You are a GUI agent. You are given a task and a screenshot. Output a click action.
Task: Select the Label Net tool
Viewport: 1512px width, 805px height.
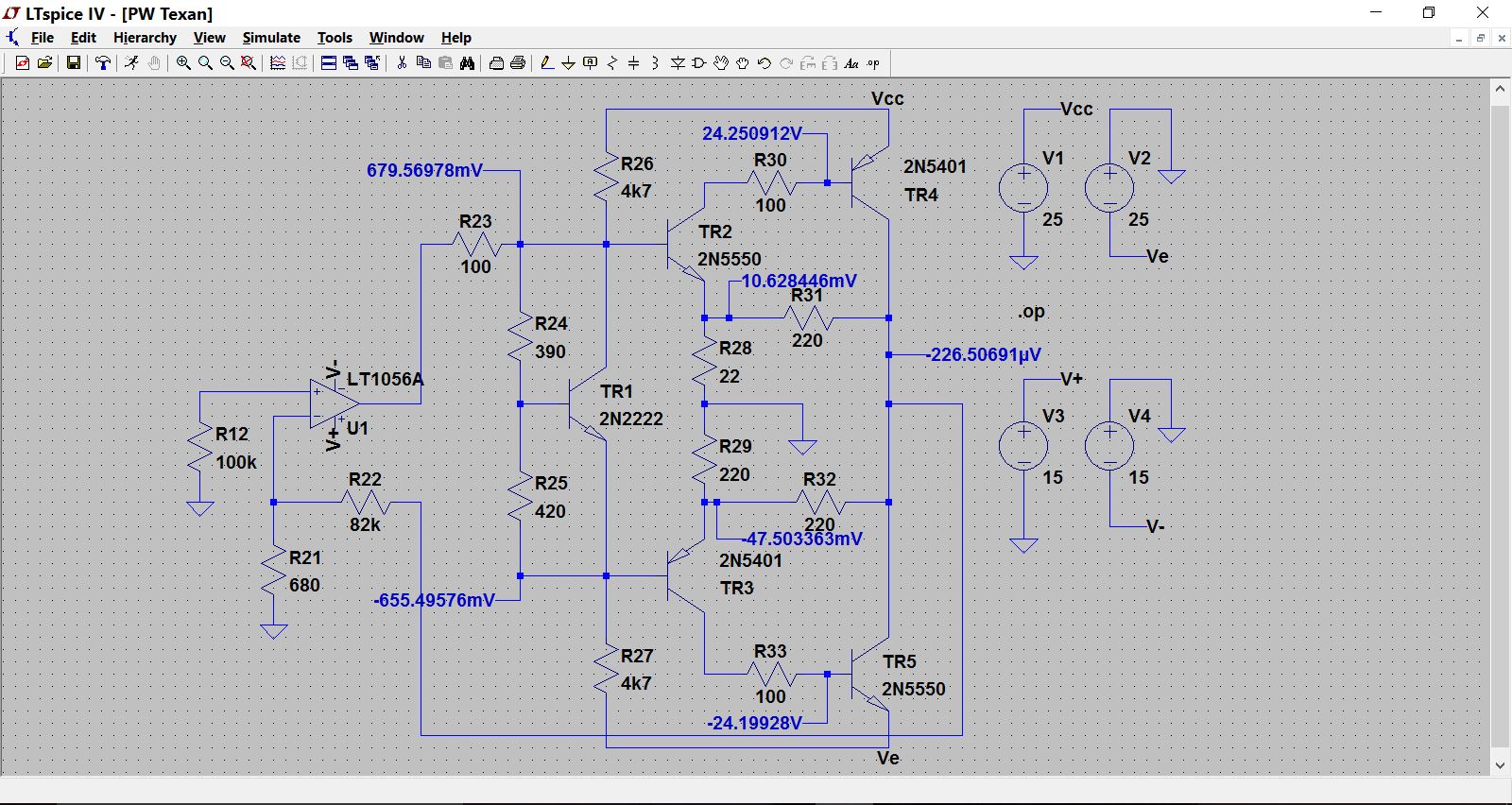click(x=591, y=63)
